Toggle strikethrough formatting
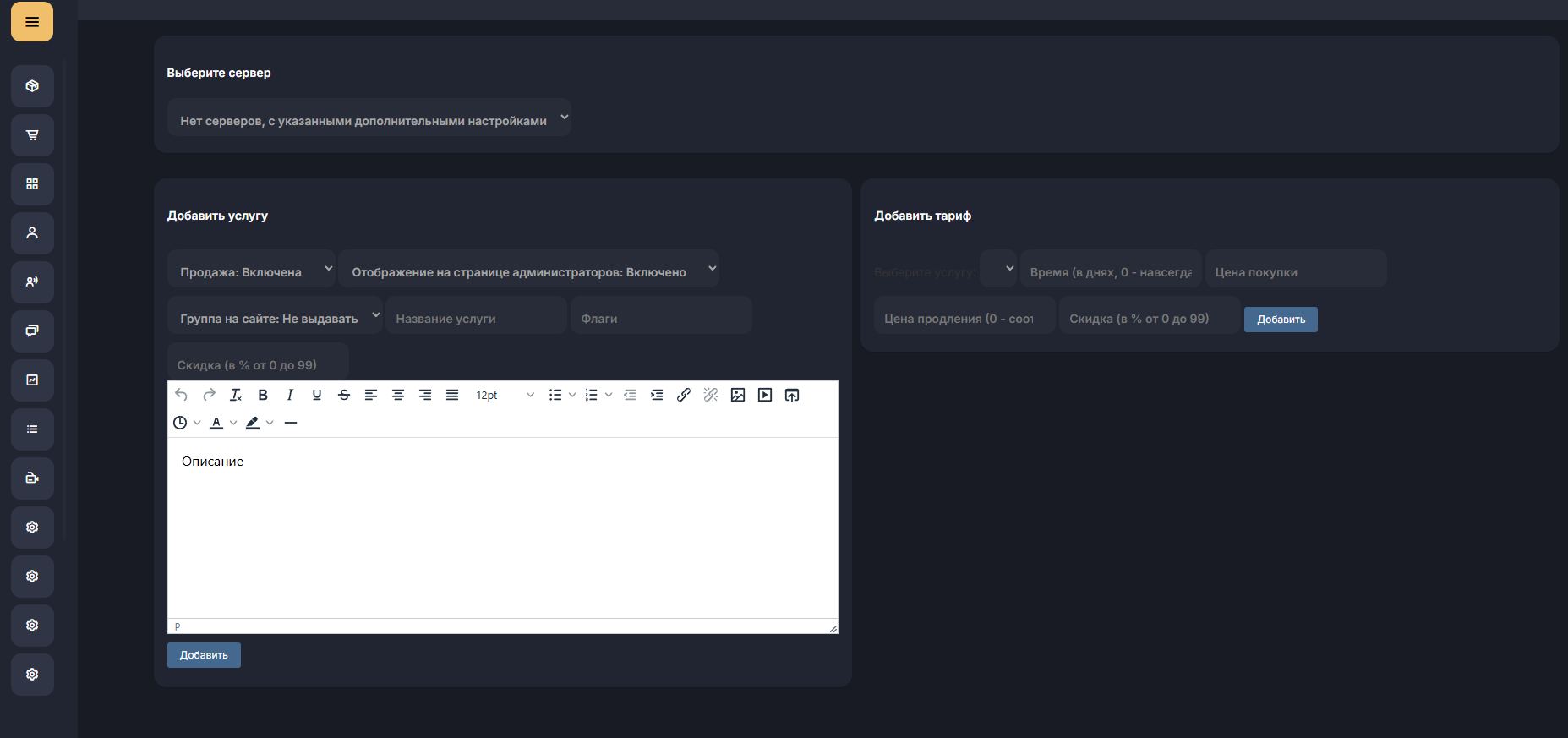This screenshot has height=738, width=1568. (x=344, y=395)
